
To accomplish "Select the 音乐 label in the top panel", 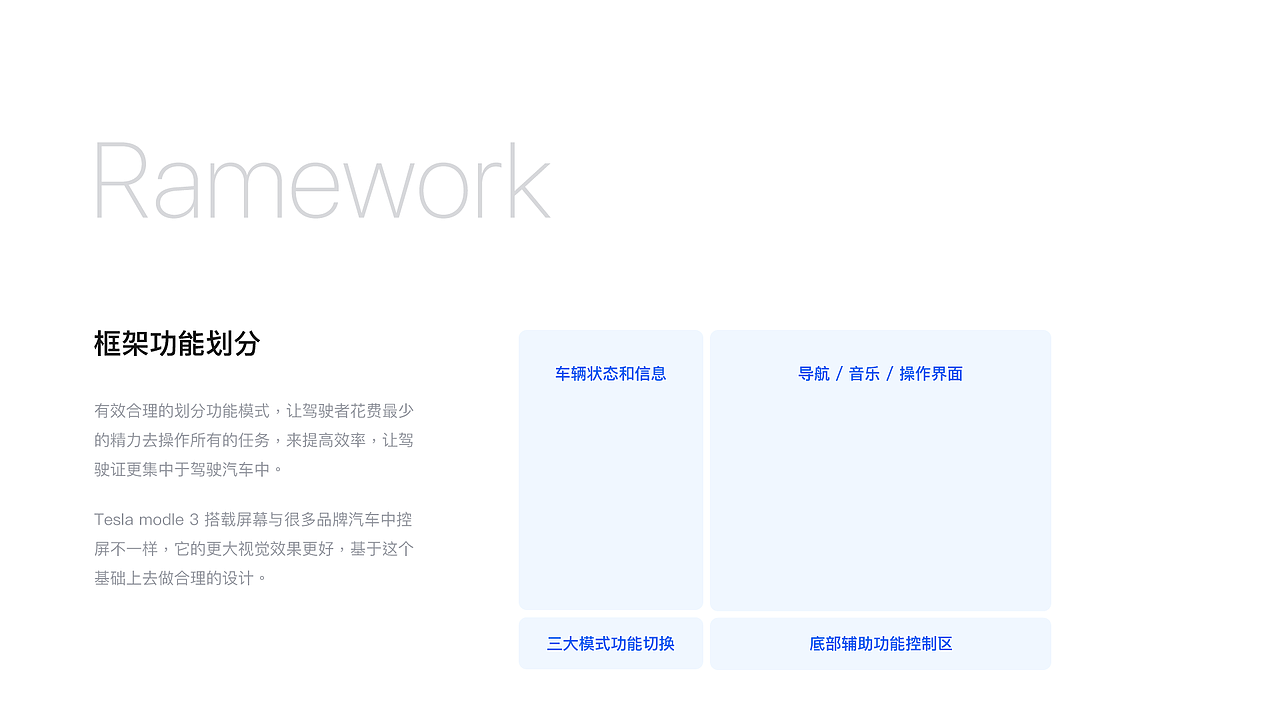I will tap(864, 373).
